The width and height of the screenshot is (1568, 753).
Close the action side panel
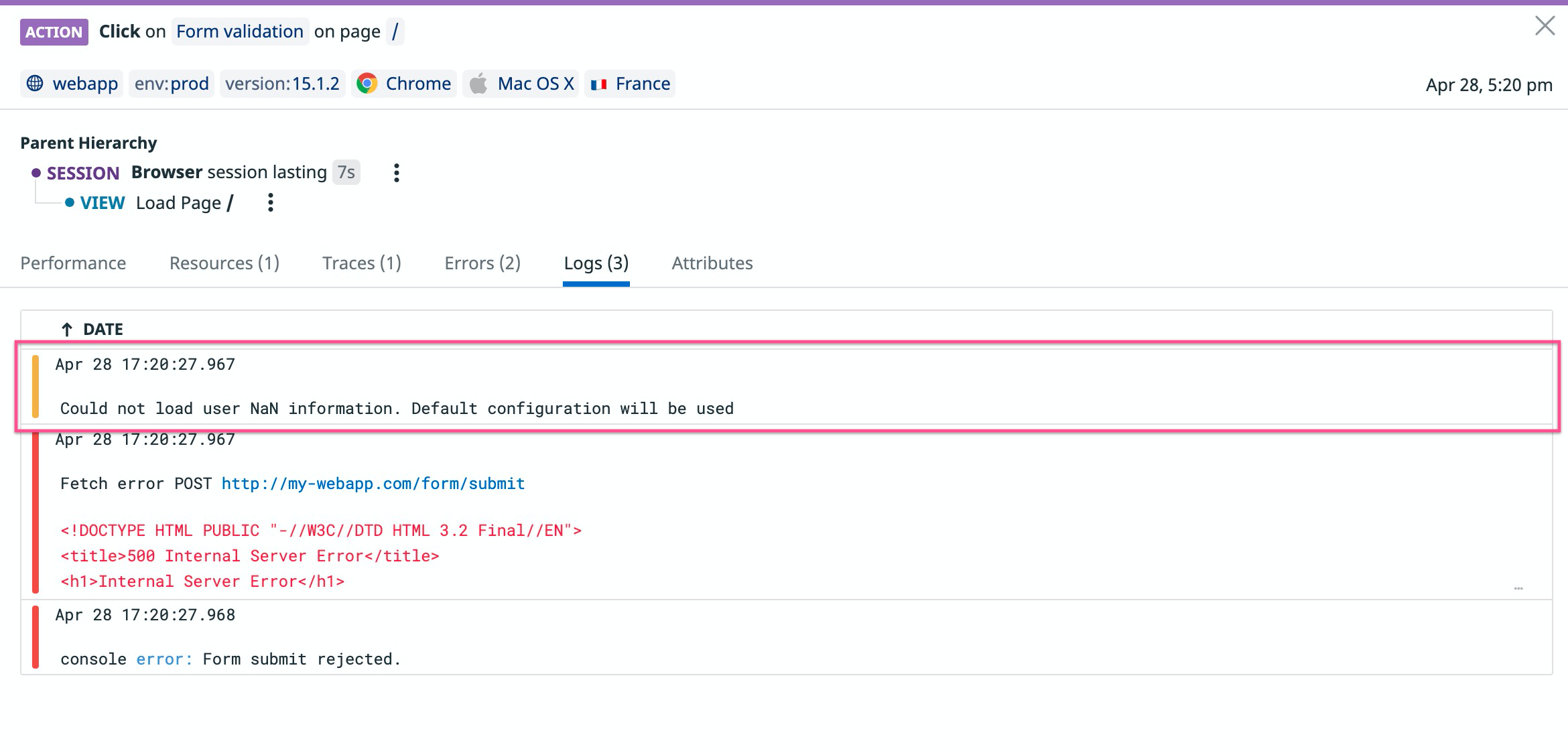click(x=1545, y=26)
